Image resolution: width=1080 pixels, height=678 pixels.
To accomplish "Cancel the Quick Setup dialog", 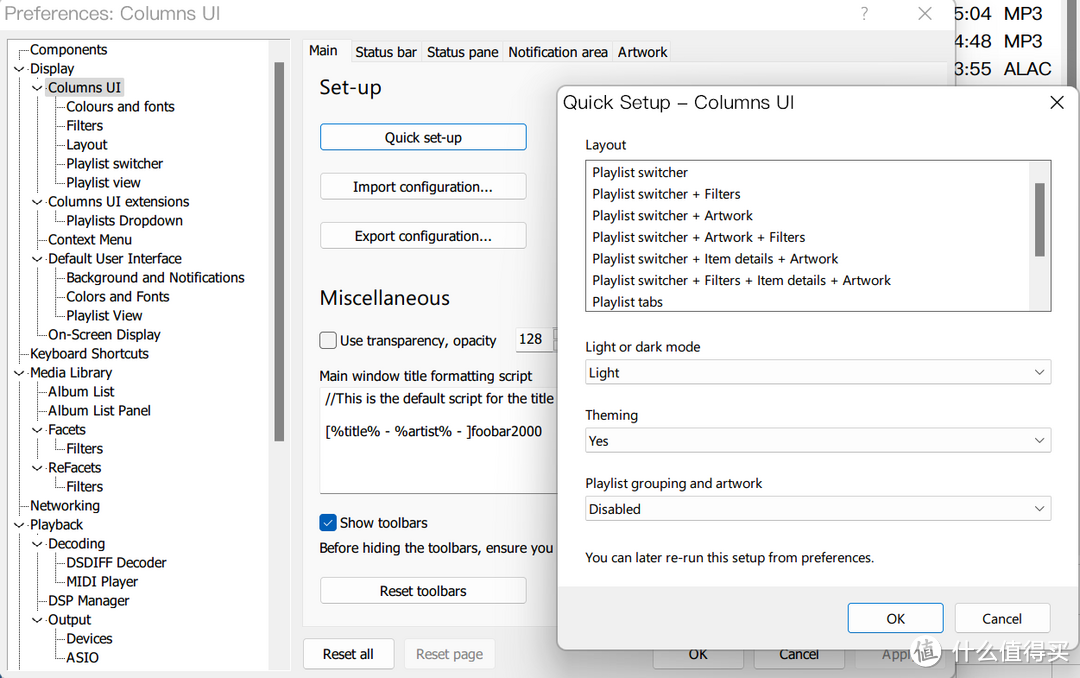I will point(1002,618).
